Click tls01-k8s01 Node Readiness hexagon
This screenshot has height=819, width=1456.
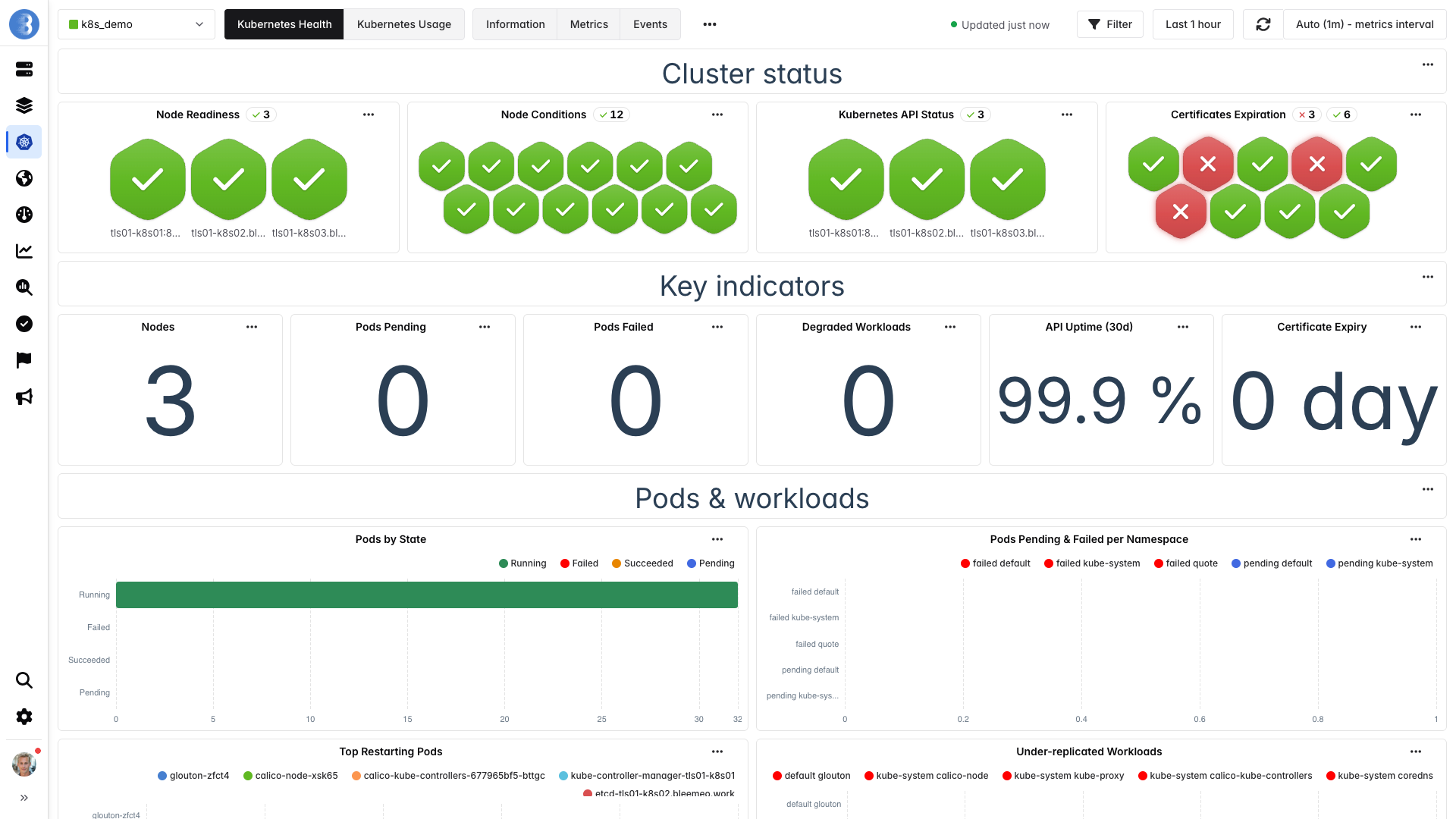(x=148, y=180)
